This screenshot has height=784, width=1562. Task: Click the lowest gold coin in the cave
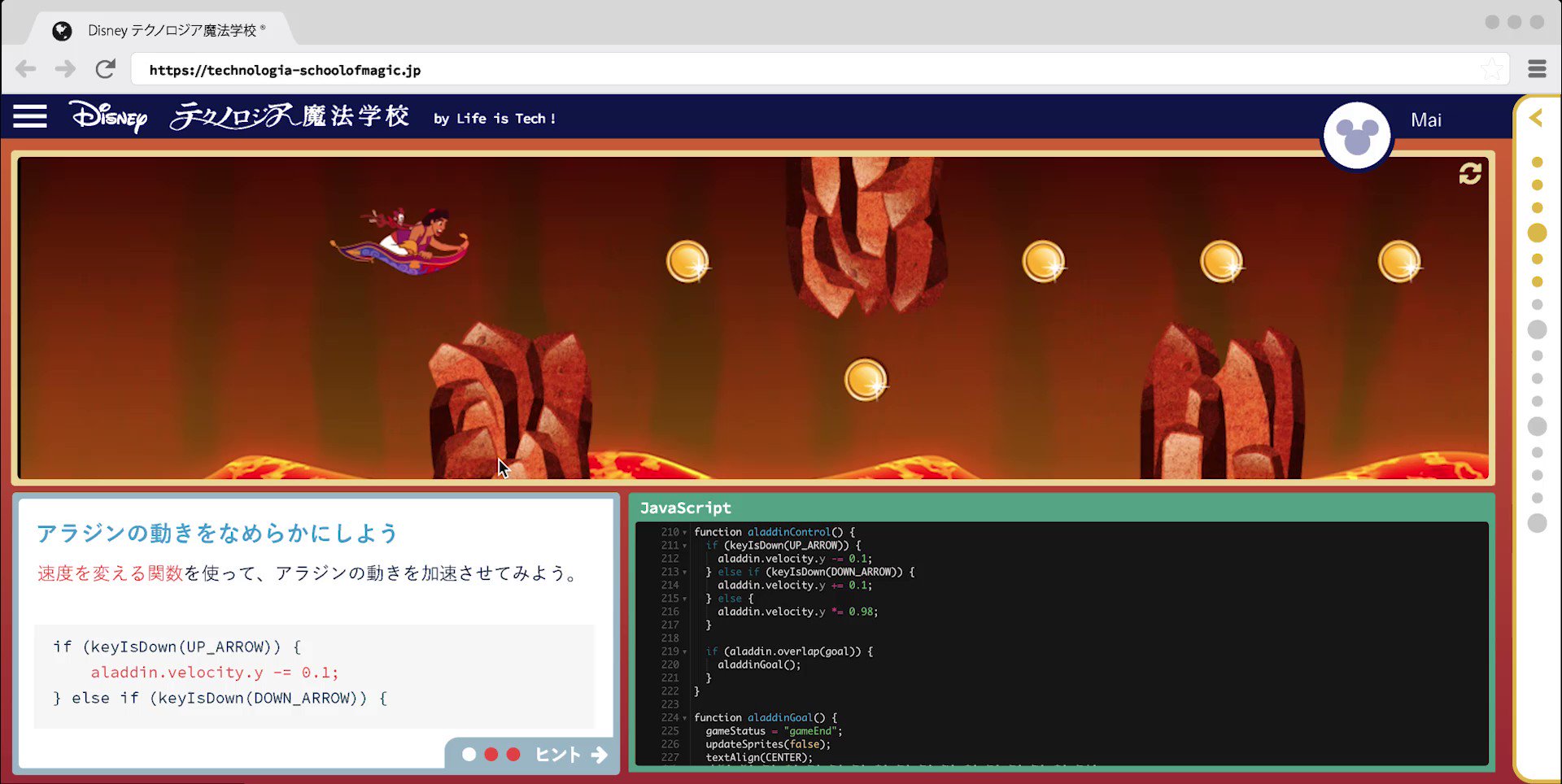866,380
